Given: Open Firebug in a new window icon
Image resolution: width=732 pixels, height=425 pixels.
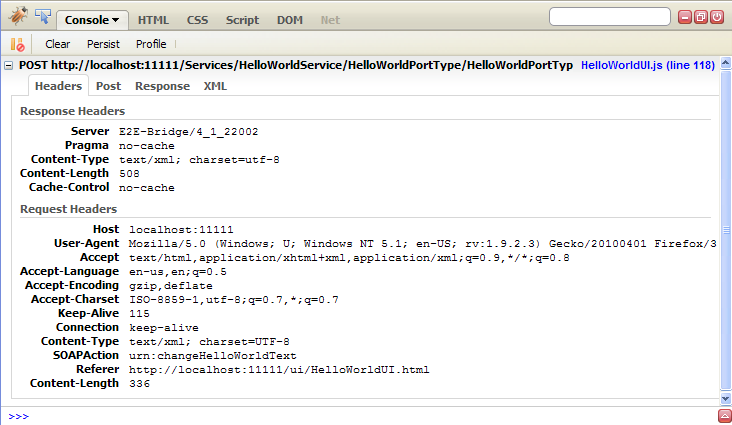Looking at the screenshot, I should click(702, 17).
